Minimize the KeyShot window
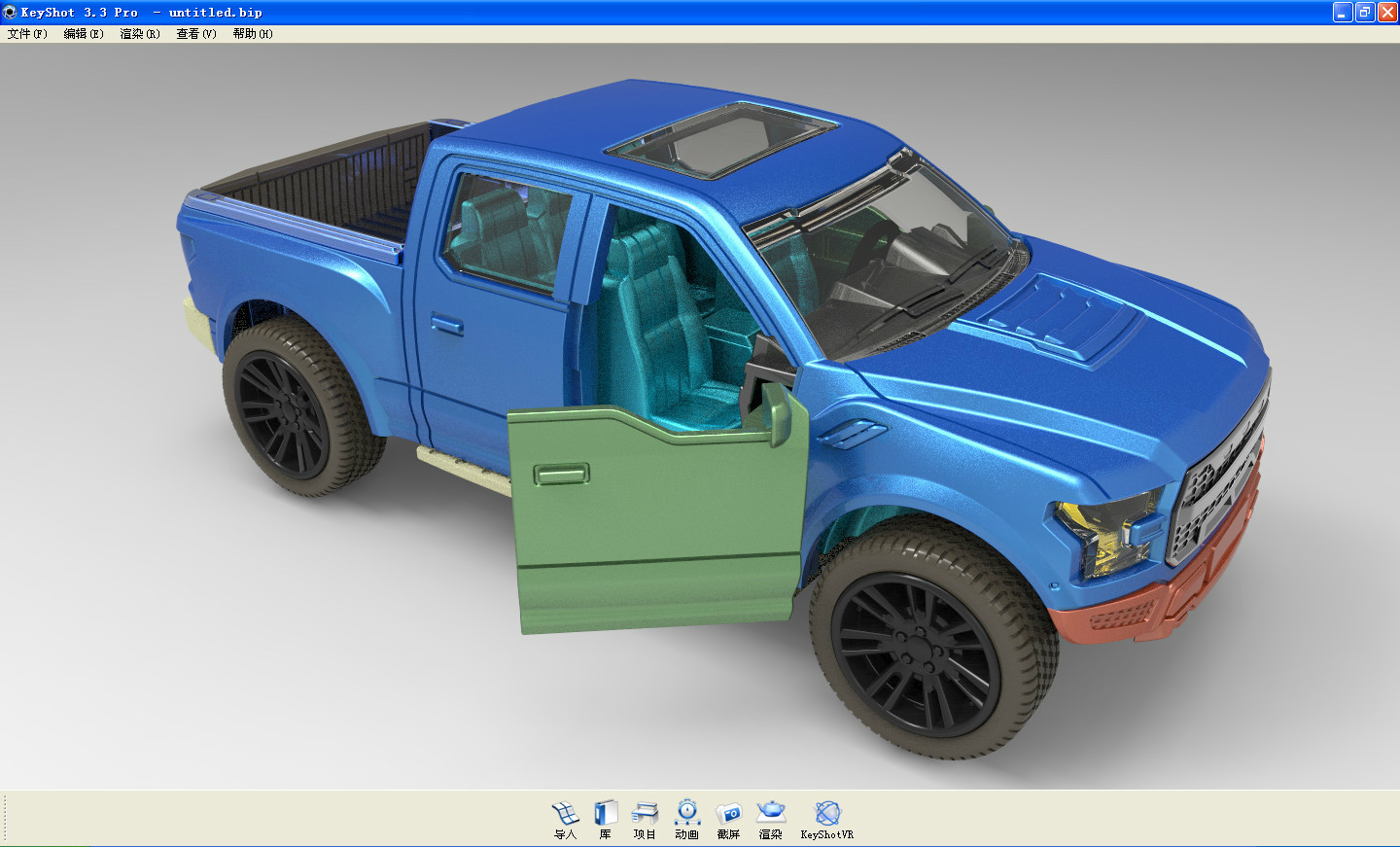 click(1343, 13)
